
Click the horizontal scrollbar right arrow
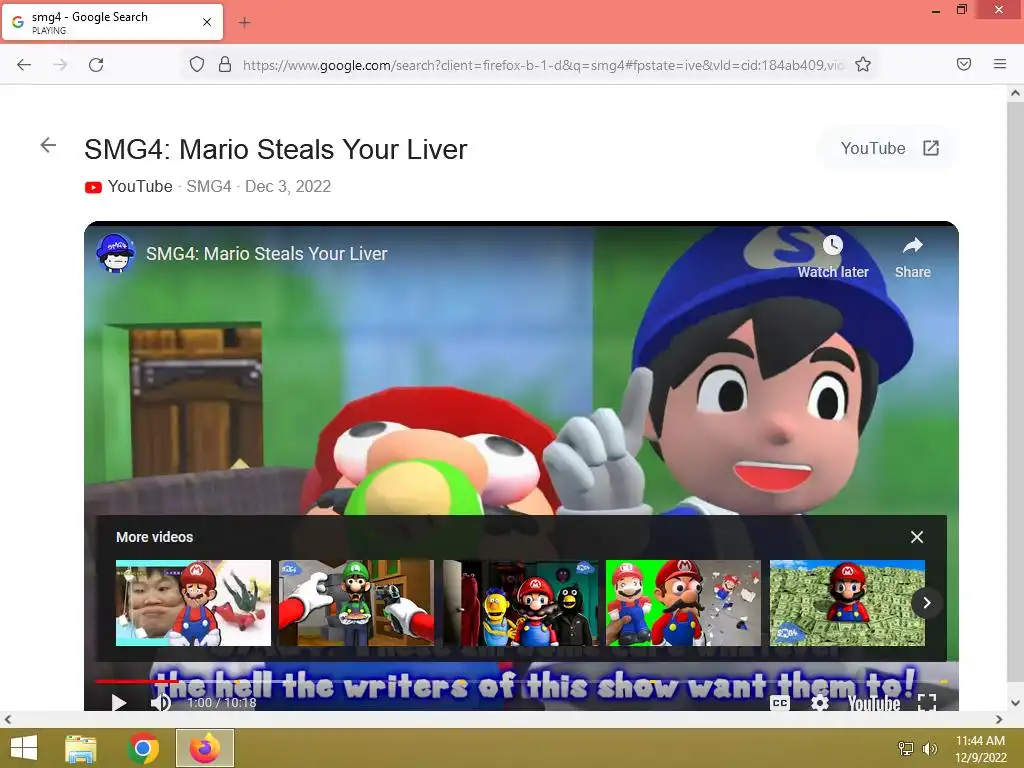pyautogui.click(x=999, y=719)
